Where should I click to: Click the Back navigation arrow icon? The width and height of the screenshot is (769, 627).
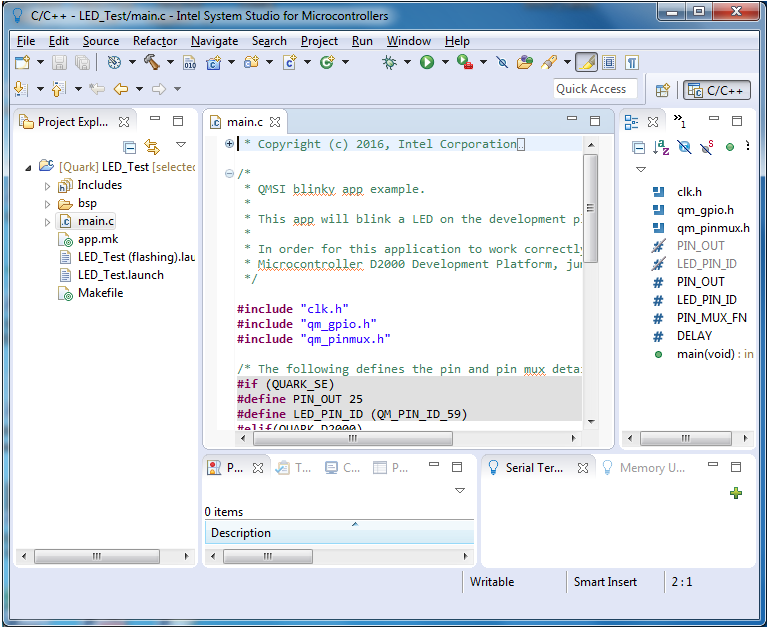tap(121, 89)
